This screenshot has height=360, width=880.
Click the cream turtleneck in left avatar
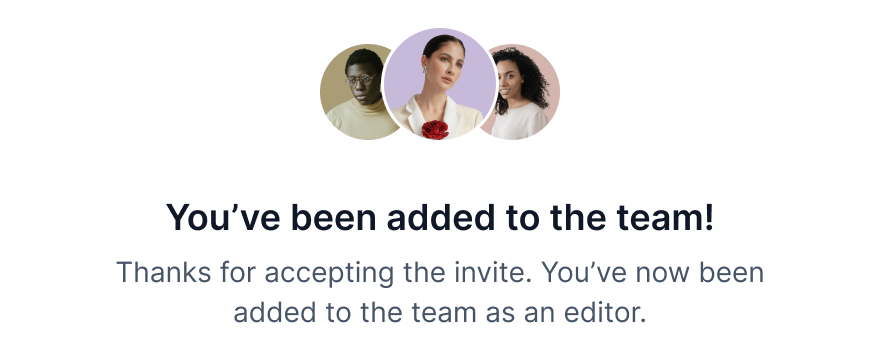359,121
